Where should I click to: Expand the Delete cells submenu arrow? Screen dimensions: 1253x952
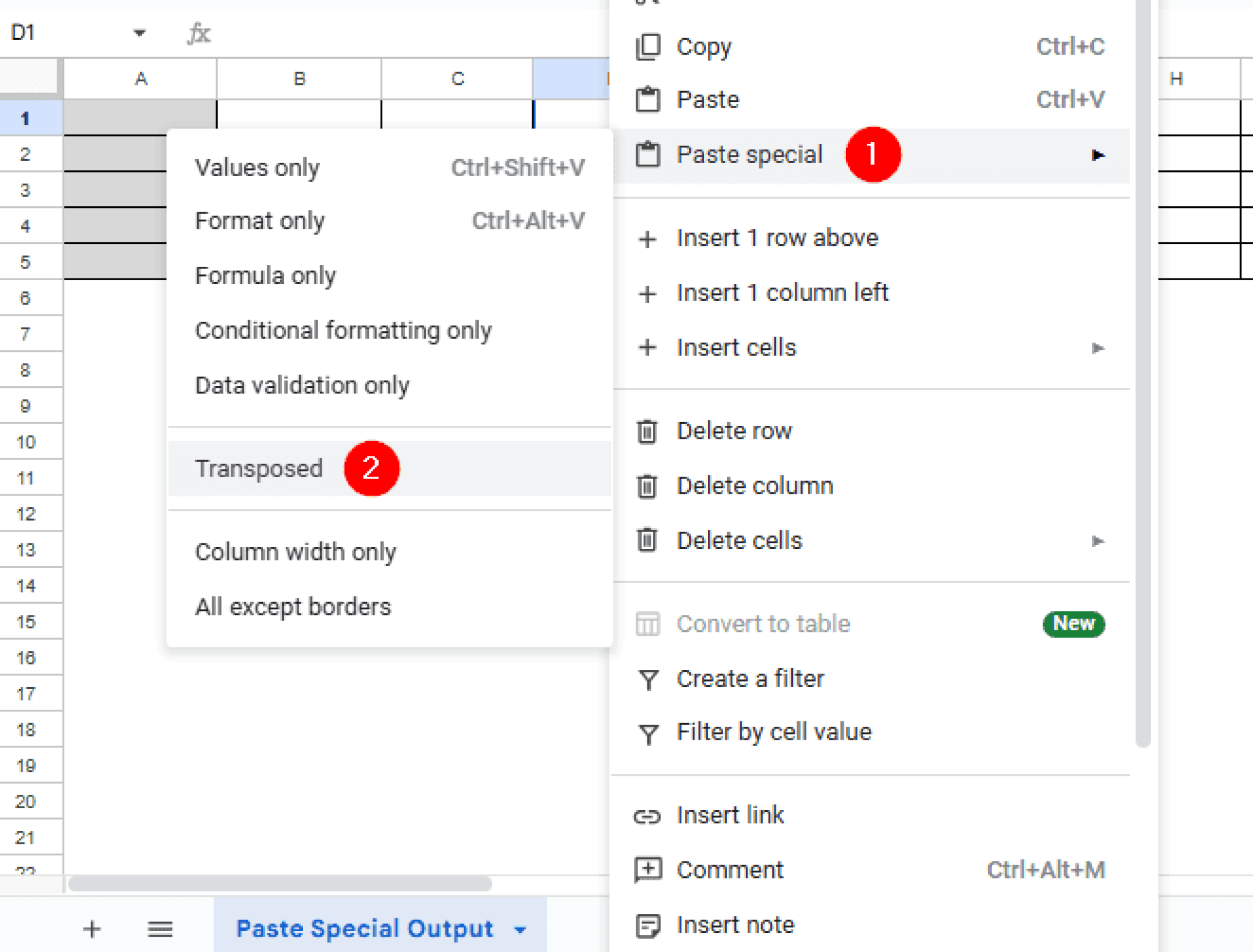click(1098, 541)
